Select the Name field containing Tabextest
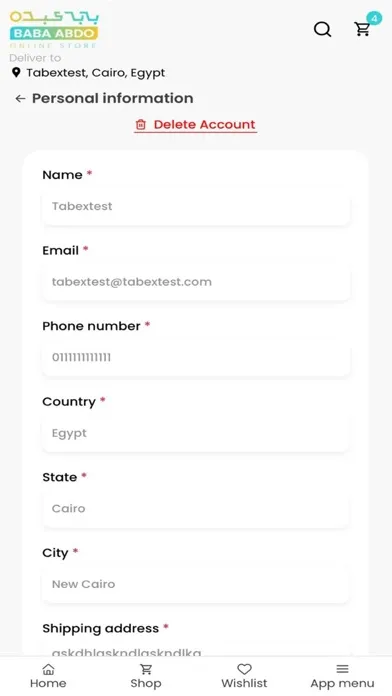Image resolution: width=392 pixels, height=696 pixels. [x=196, y=206]
